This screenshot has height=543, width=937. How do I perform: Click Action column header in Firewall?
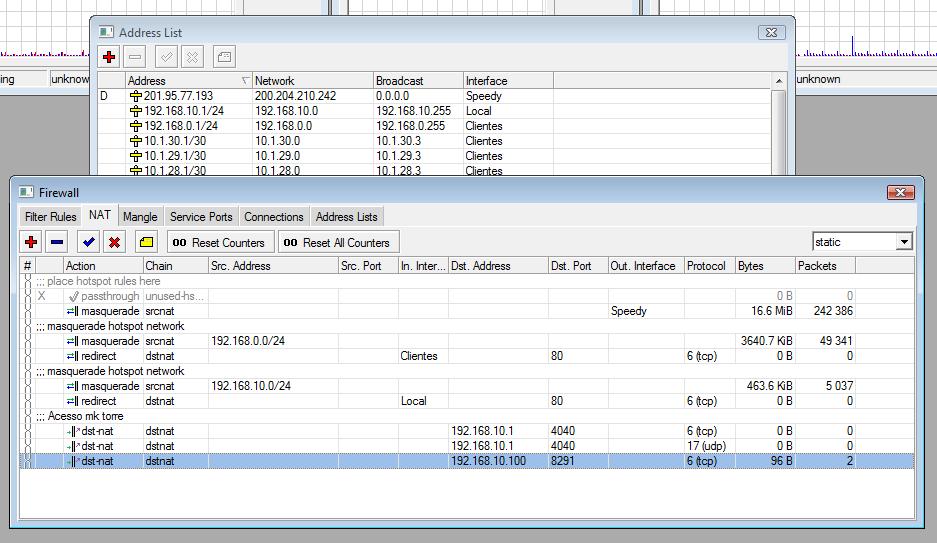(103, 266)
